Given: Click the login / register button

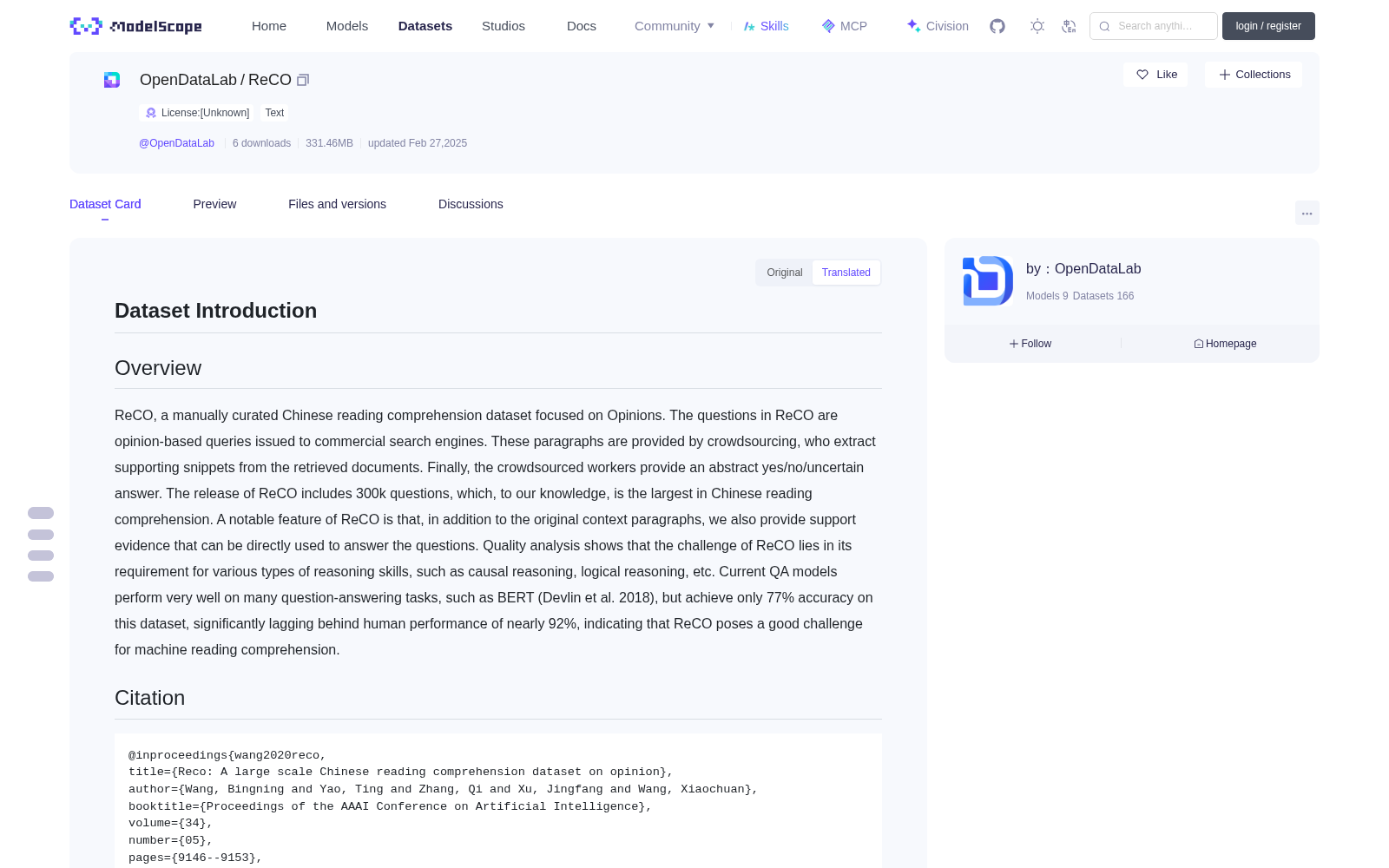Looking at the screenshot, I should coord(1268,26).
